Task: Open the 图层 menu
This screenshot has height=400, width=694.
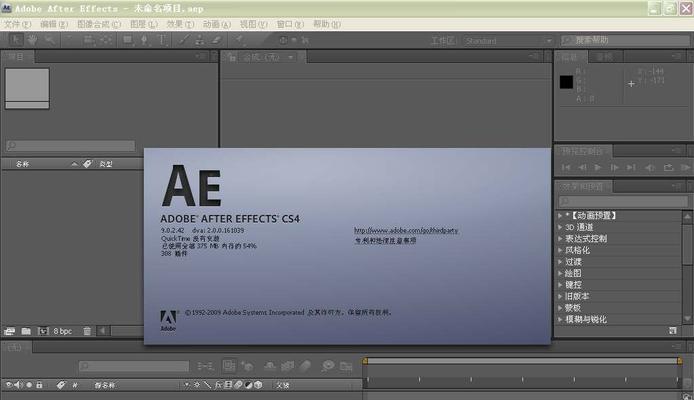Action: (x=144, y=24)
